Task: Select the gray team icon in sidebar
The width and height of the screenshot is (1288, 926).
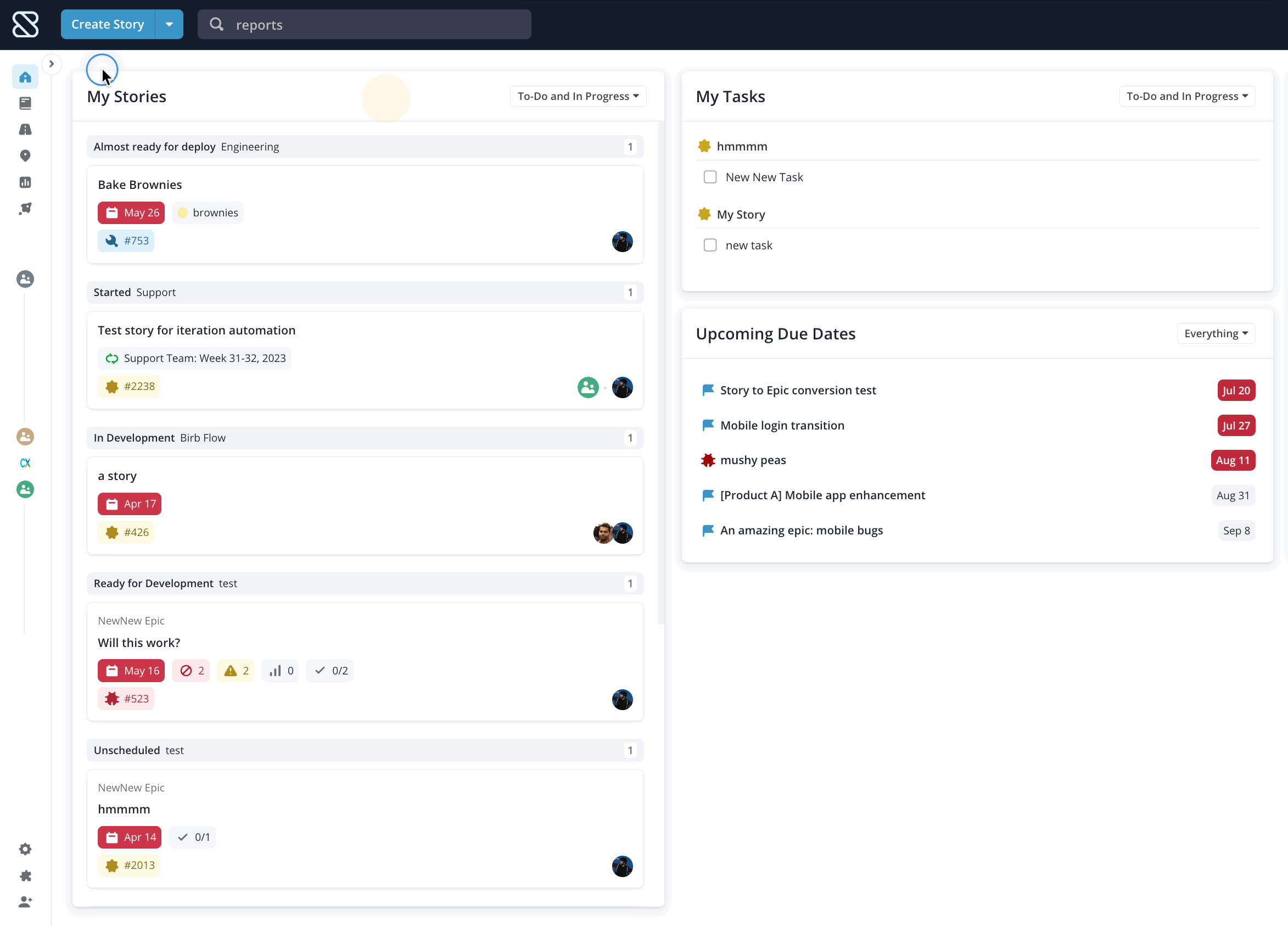Action: [25, 279]
